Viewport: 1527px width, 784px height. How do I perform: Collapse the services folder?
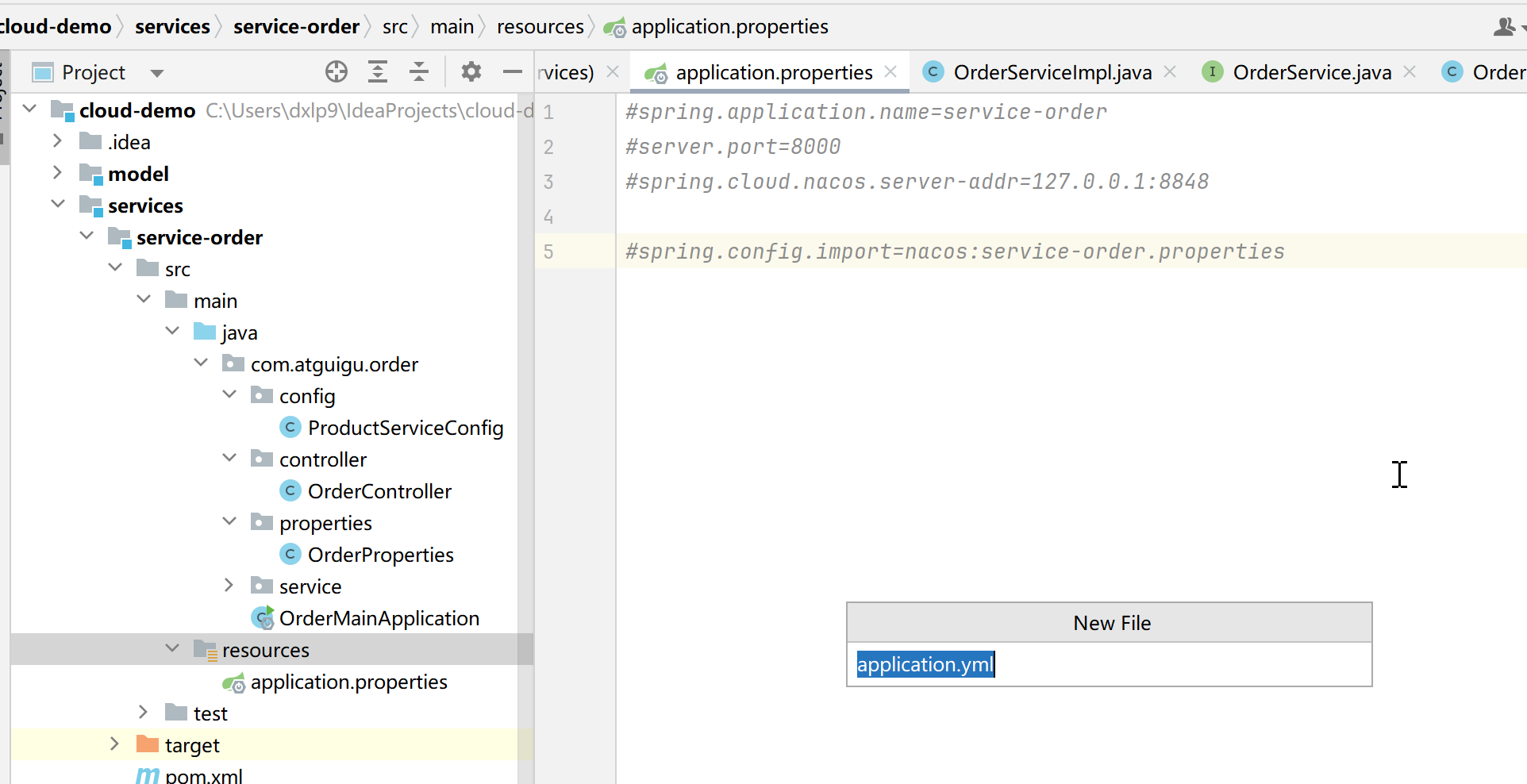coord(58,204)
